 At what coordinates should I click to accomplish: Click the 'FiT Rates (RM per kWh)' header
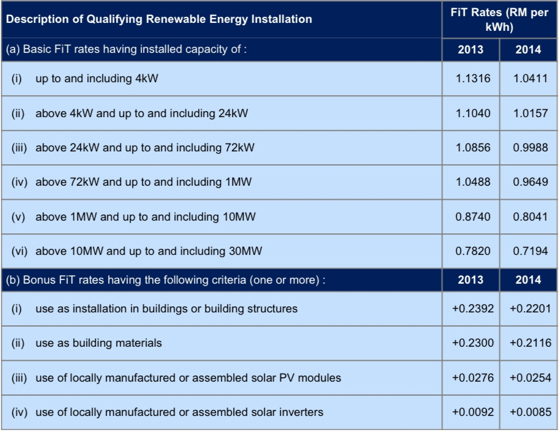pyautogui.click(x=499, y=19)
